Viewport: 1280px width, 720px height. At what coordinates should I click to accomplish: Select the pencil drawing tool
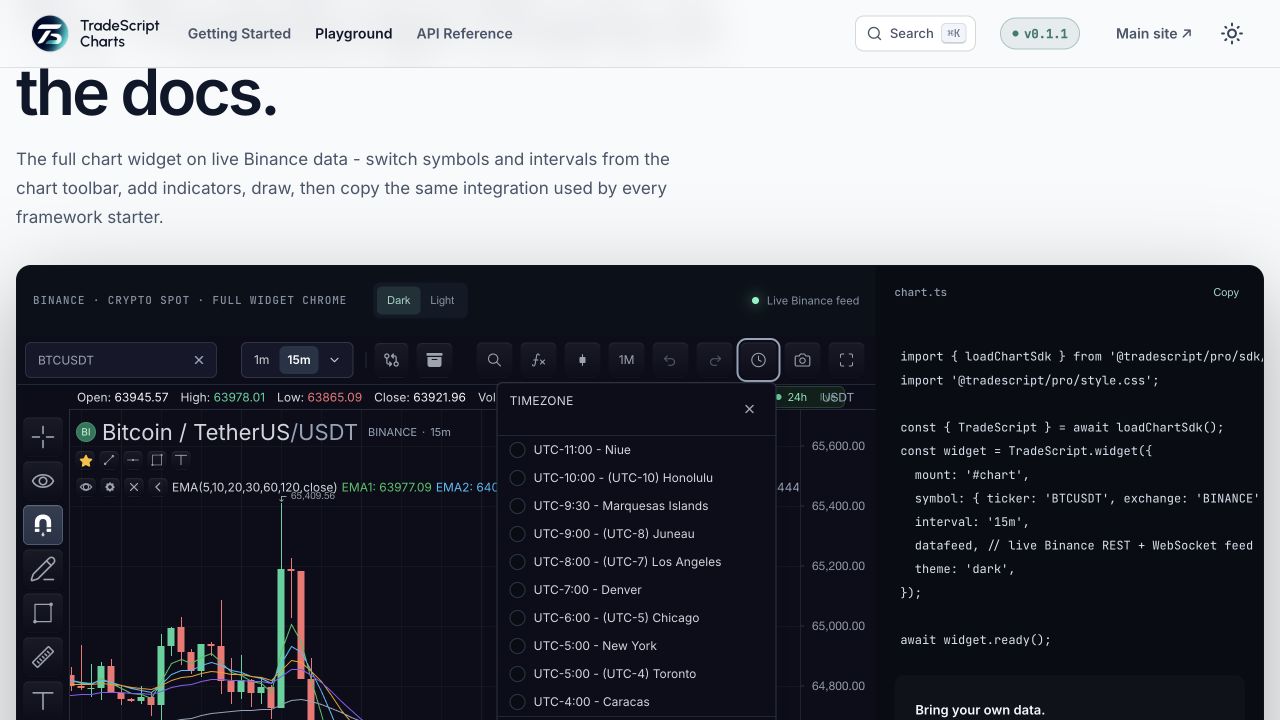tap(43, 569)
